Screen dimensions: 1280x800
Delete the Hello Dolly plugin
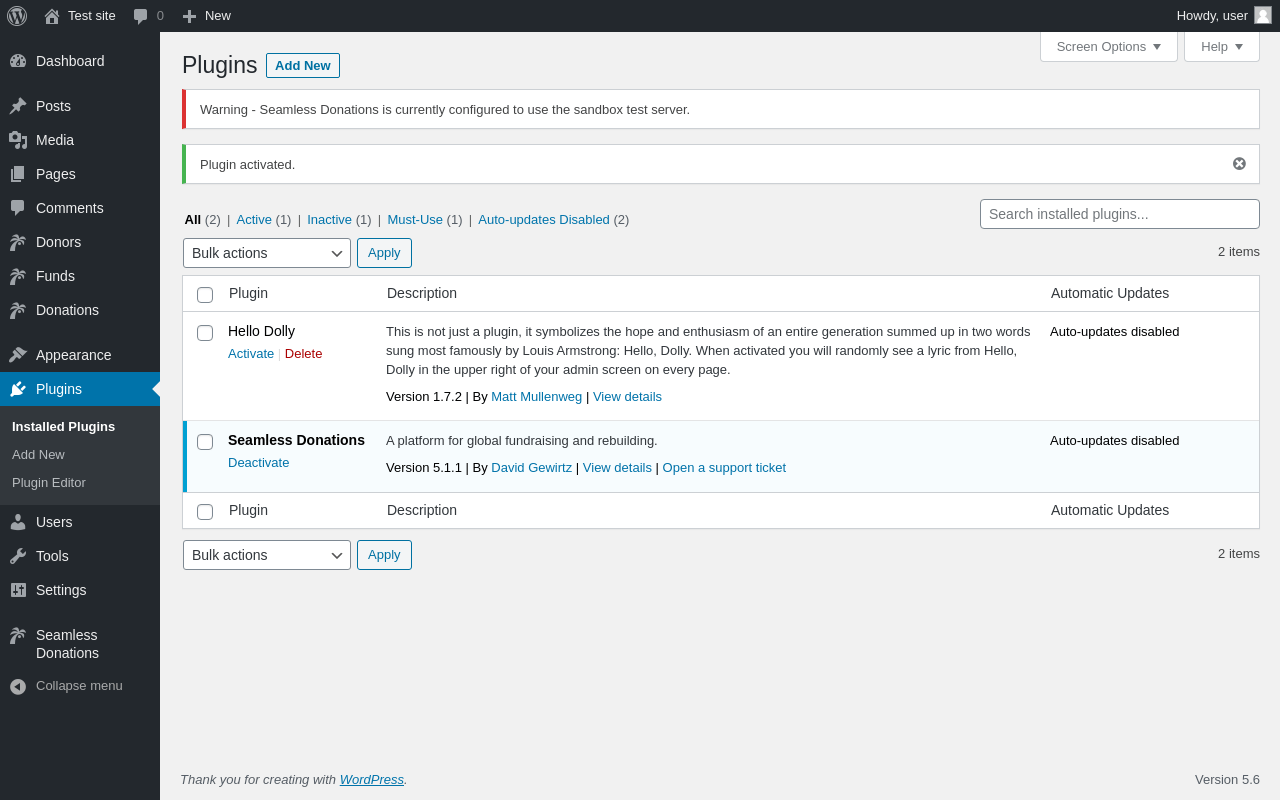click(x=304, y=354)
